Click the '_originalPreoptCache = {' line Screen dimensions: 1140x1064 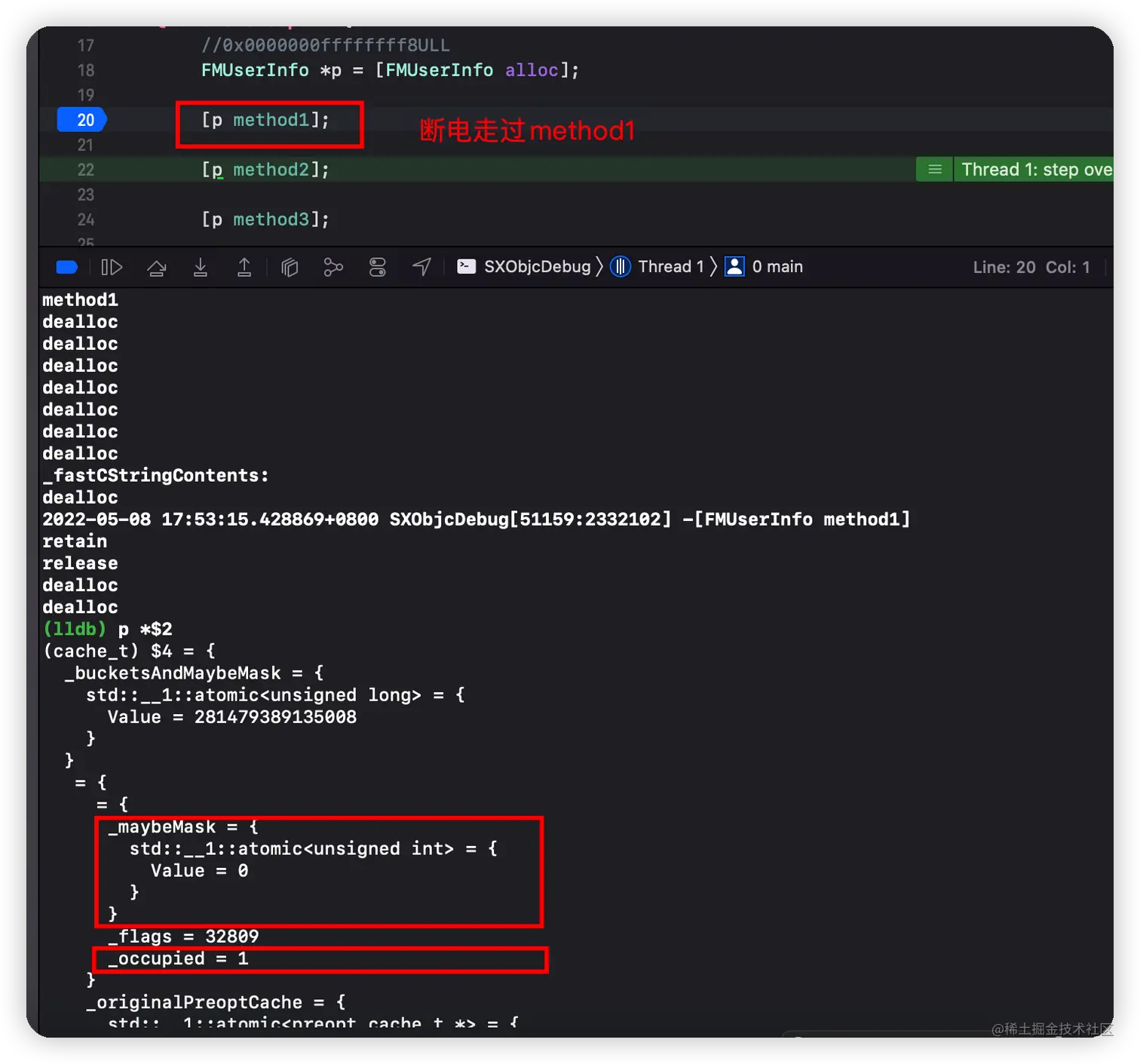[216, 1002]
